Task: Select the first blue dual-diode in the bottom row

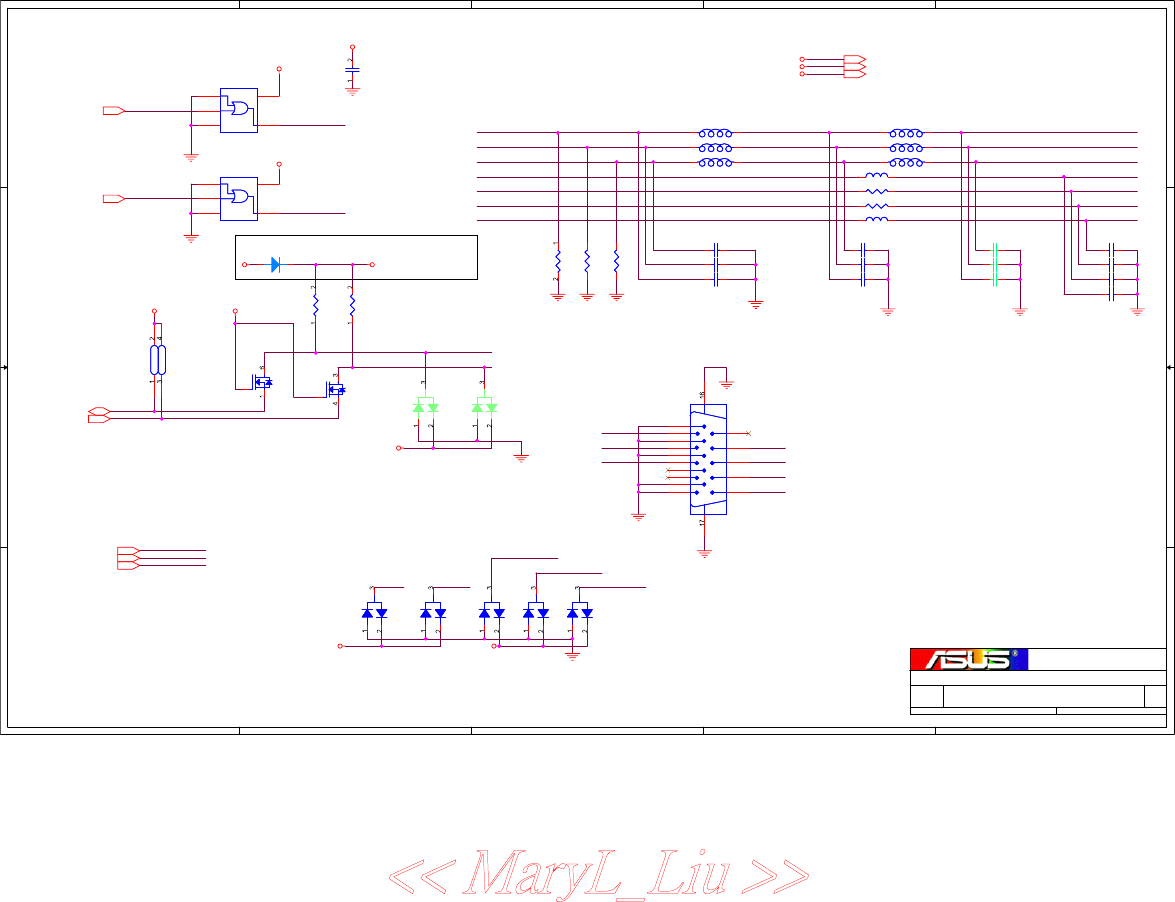Action: coord(374,611)
